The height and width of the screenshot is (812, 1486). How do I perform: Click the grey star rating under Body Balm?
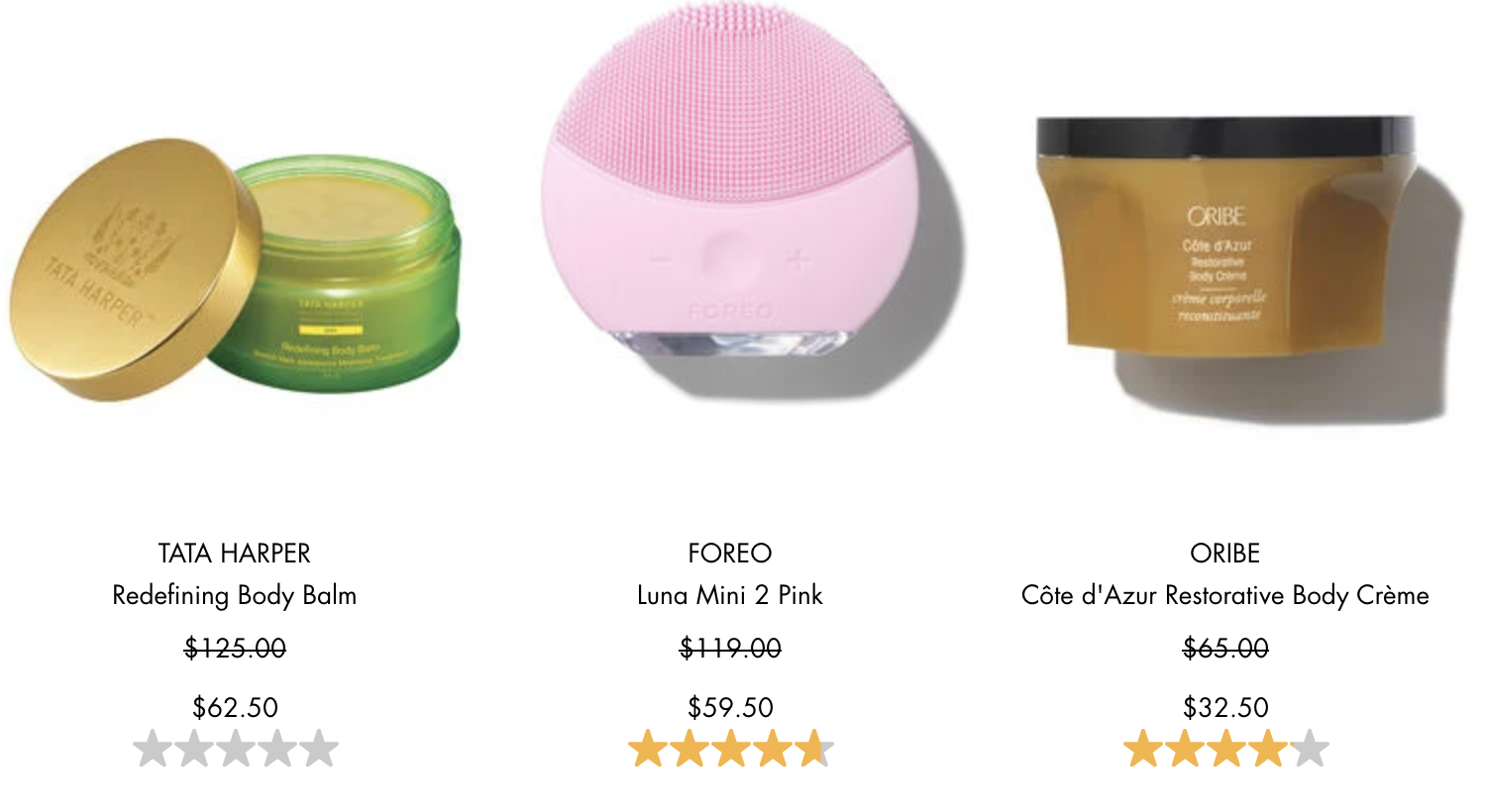(236, 749)
